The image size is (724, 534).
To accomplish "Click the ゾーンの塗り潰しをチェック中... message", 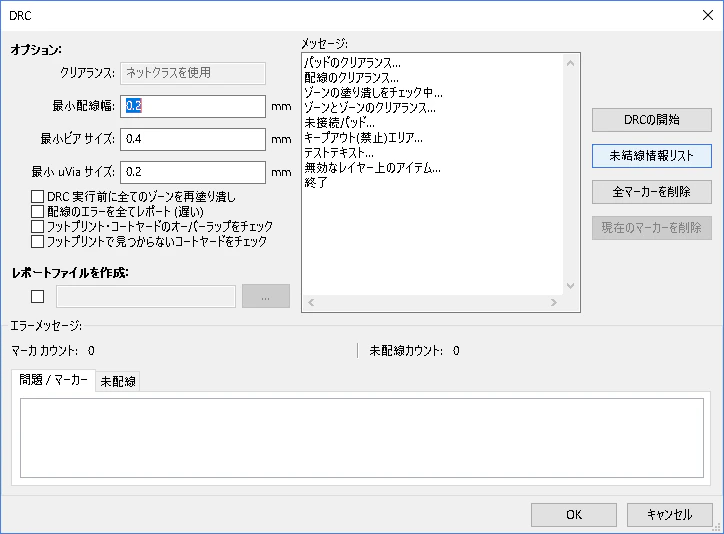I will coord(373,93).
